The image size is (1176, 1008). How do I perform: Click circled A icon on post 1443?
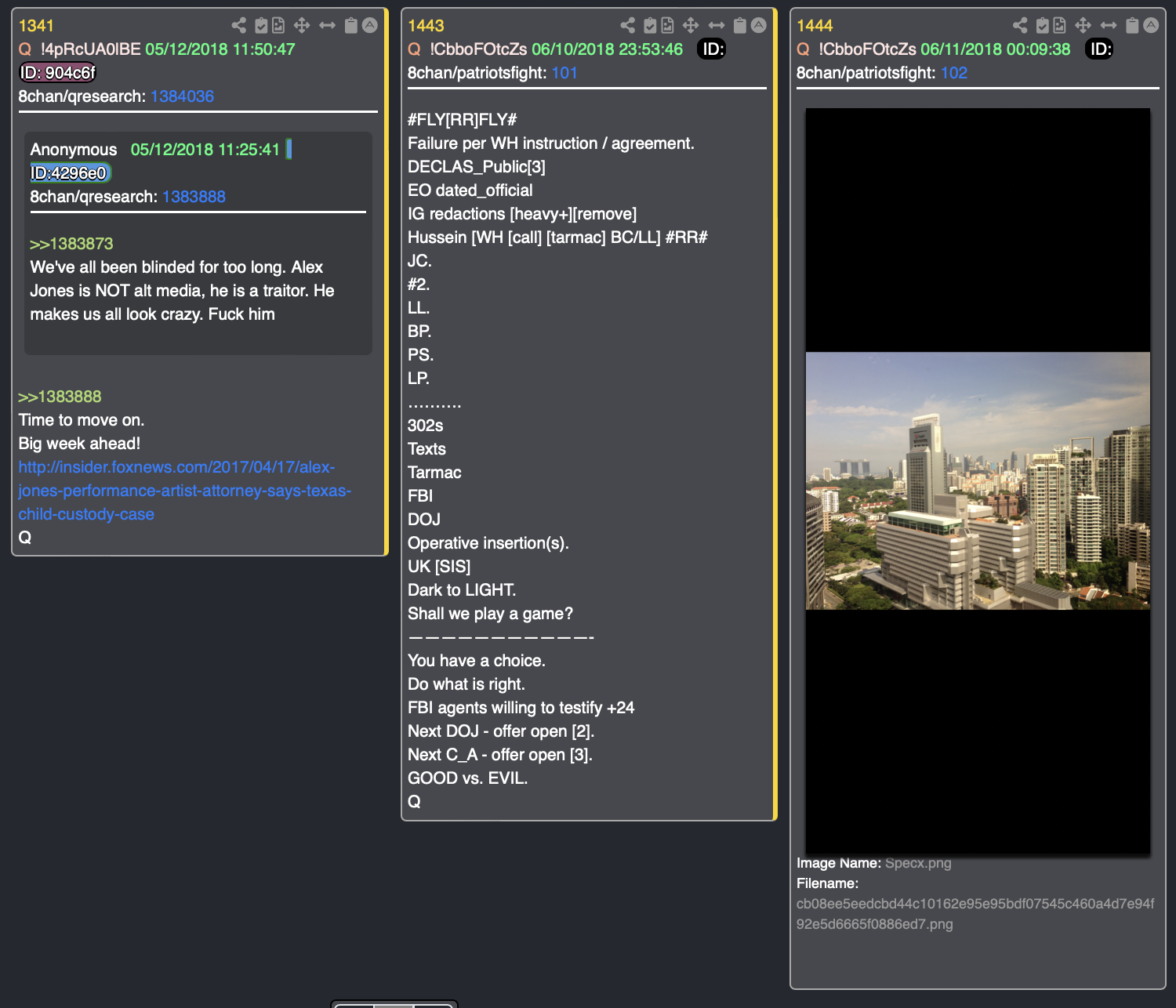[x=759, y=25]
